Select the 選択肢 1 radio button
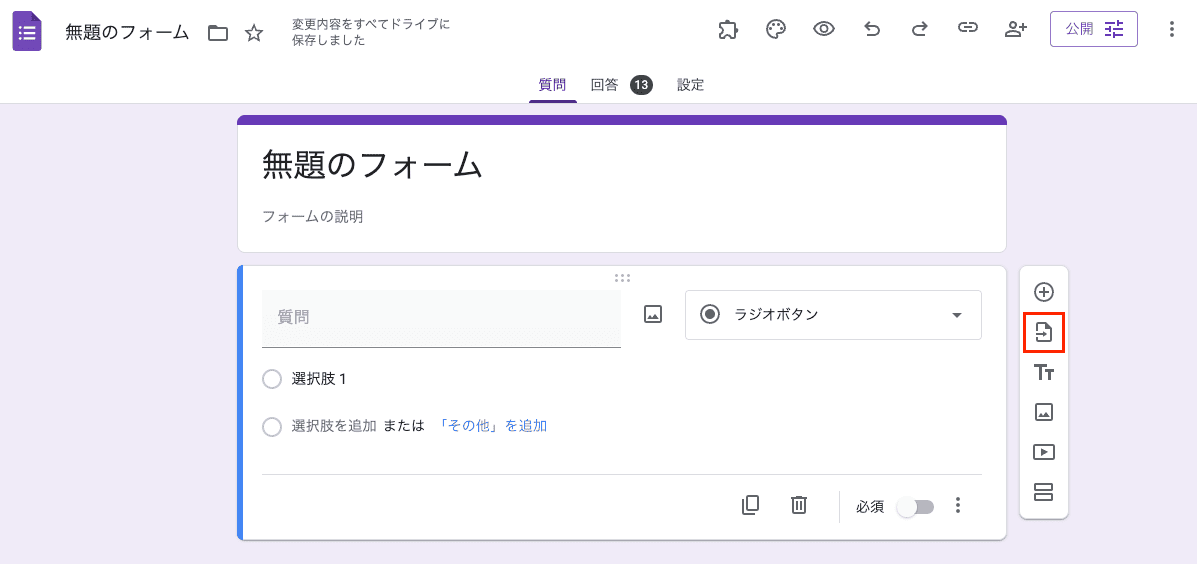Image resolution: width=1197 pixels, height=564 pixels. pyautogui.click(x=272, y=379)
